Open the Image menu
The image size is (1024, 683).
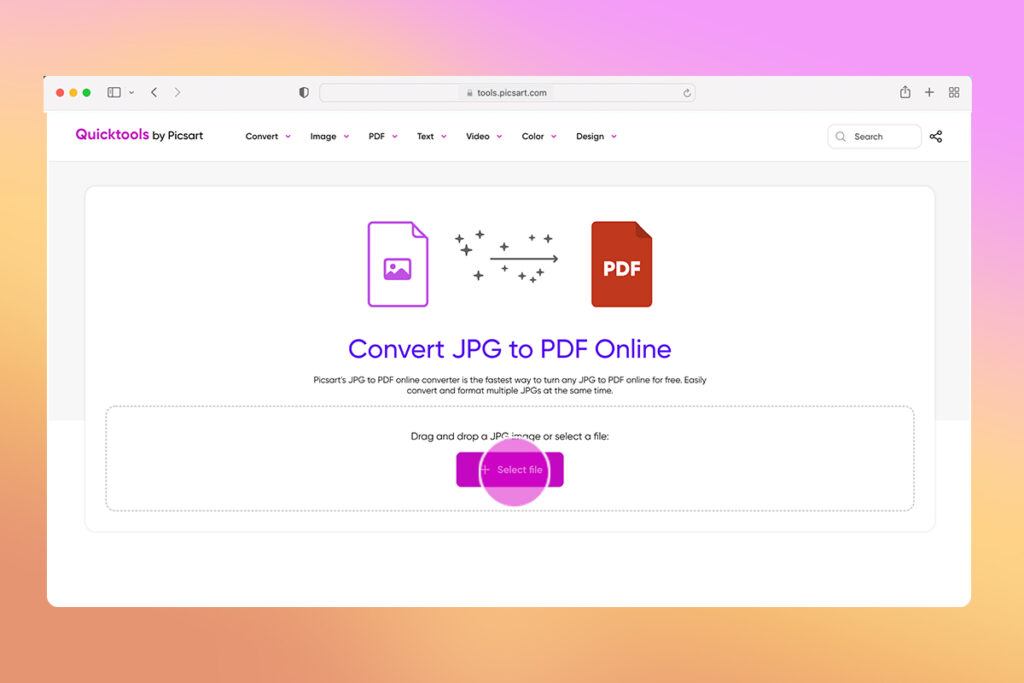click(323, 136)
